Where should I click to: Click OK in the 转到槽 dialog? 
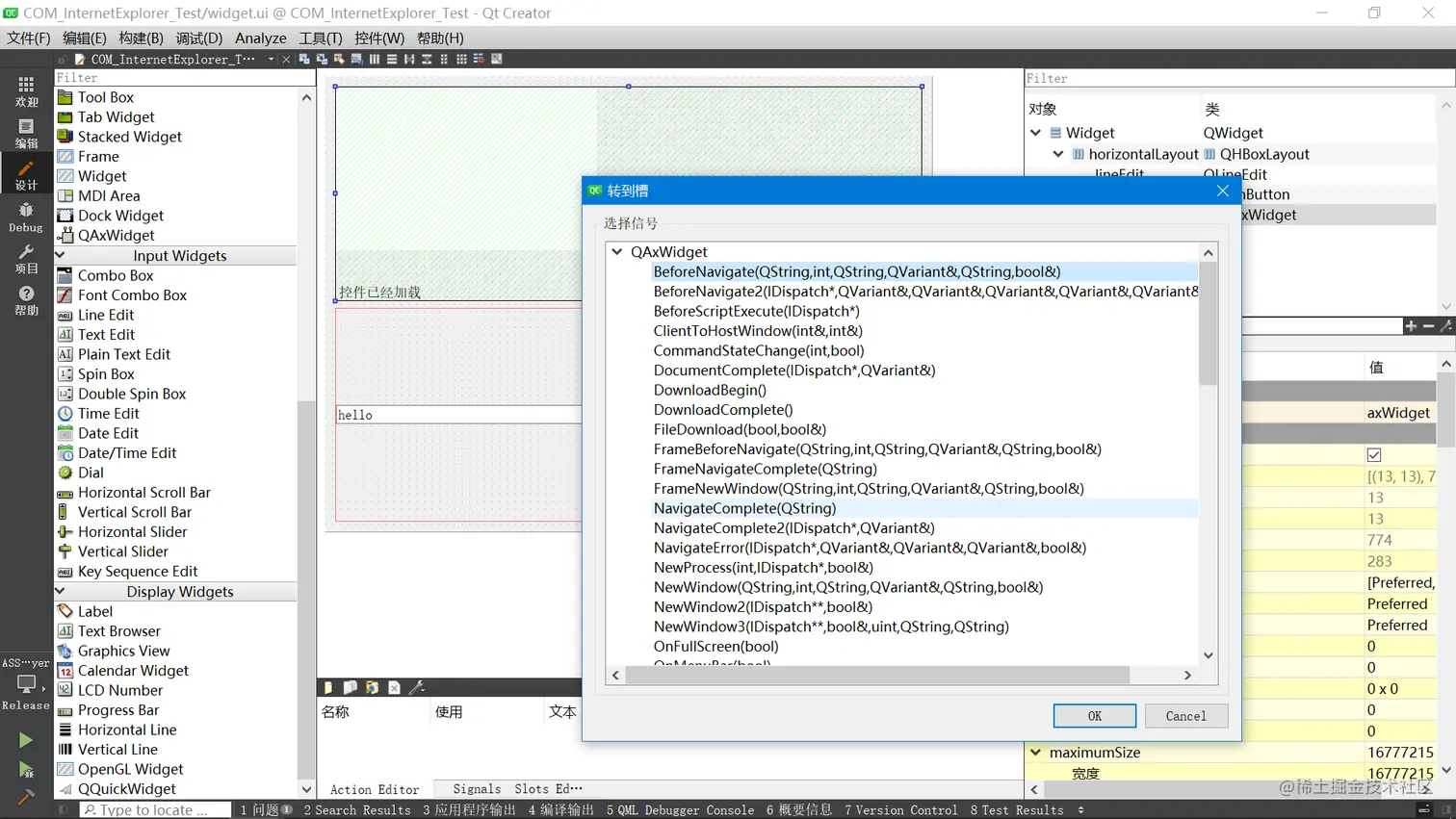point(1095,716)
